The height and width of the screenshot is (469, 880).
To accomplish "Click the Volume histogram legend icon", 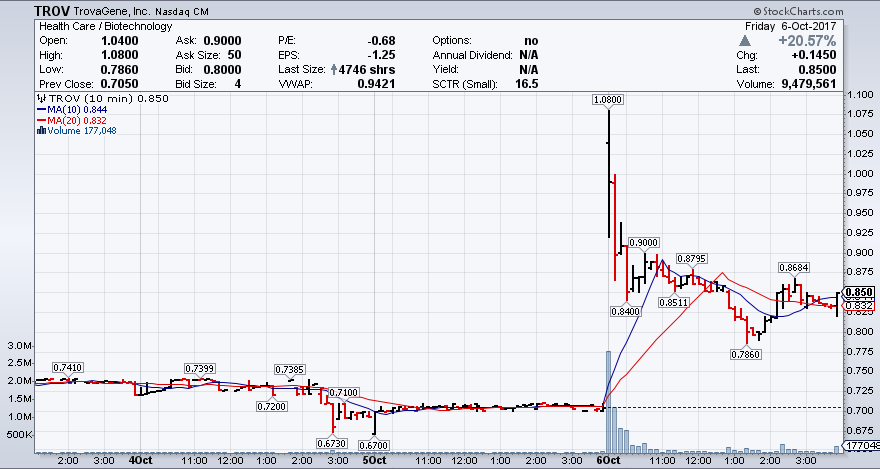I will pyautogui.click(x=39, y=130).
